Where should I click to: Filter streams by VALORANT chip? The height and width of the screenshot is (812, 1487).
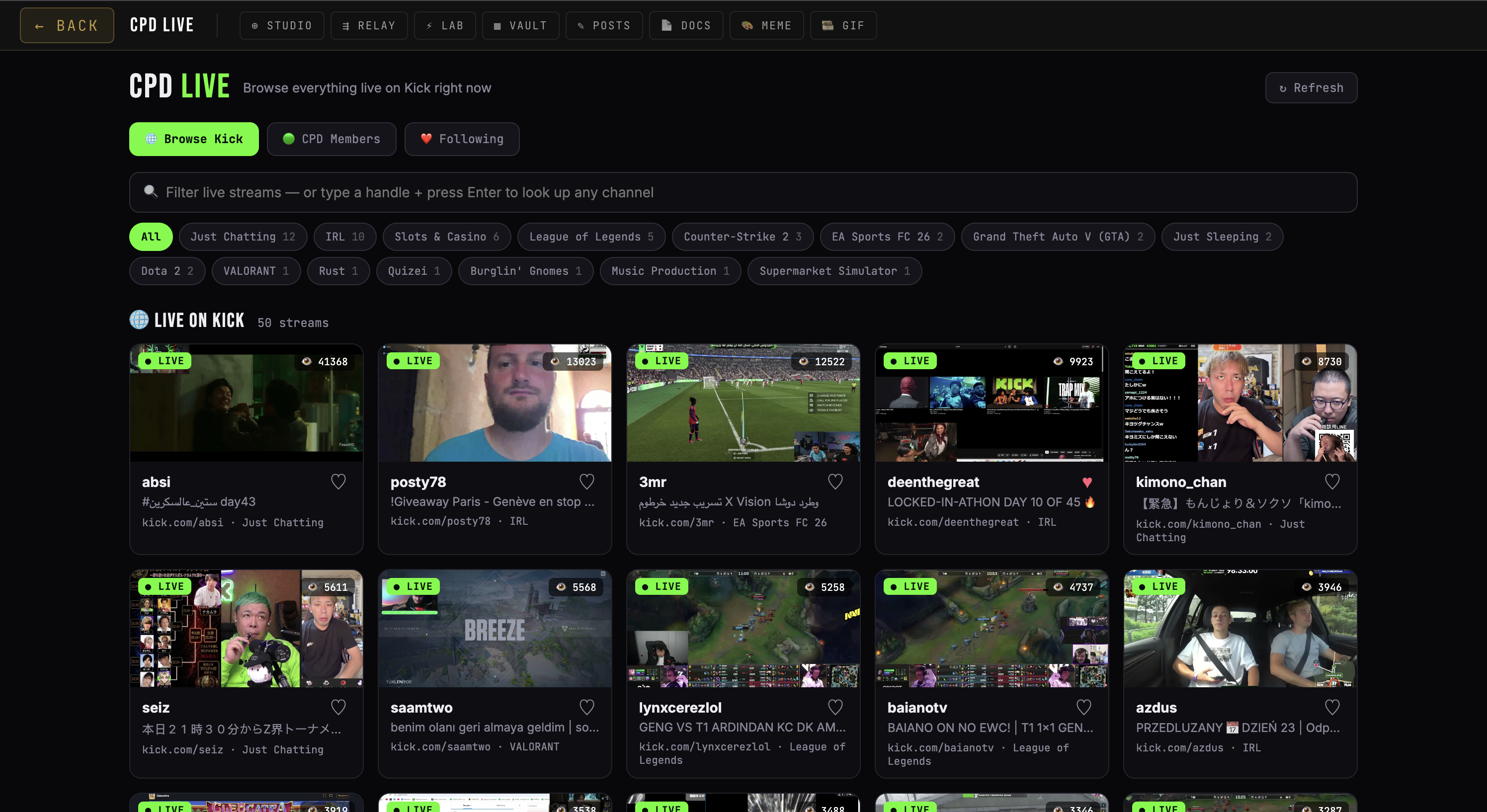point(256,271)
